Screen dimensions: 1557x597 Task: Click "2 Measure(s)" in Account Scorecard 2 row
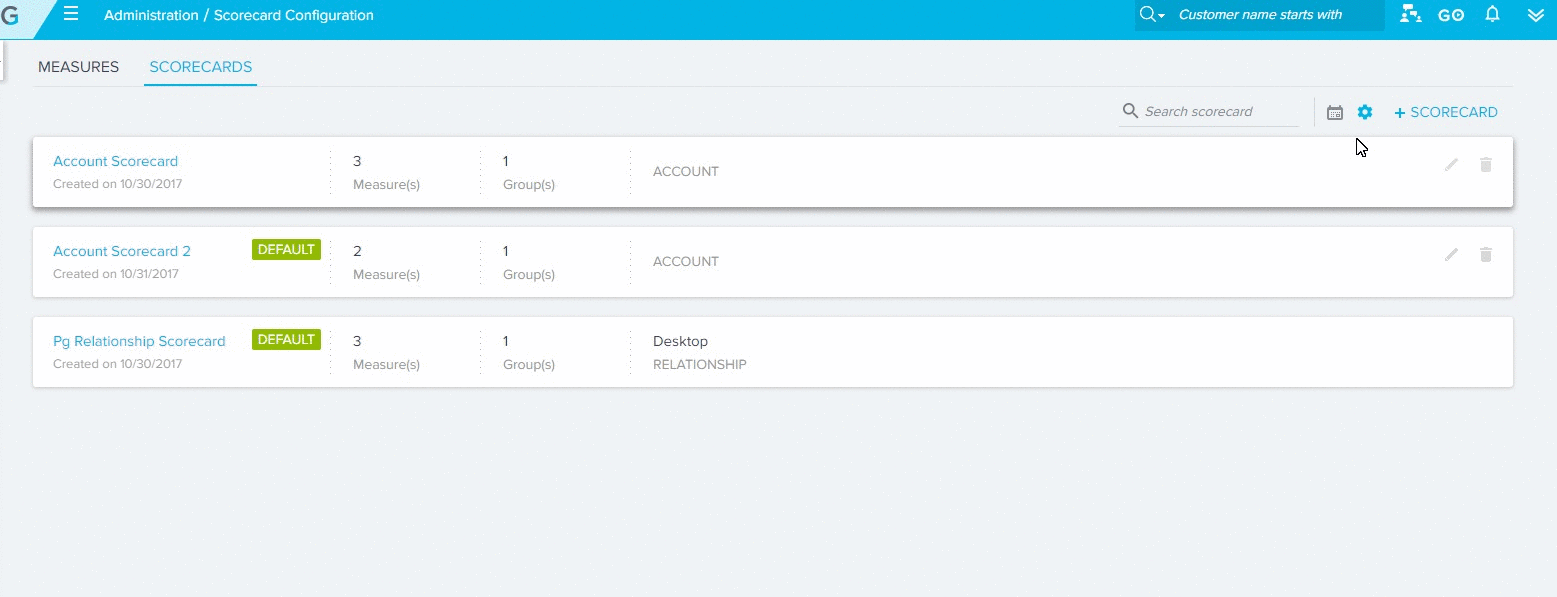coord(386,262)
